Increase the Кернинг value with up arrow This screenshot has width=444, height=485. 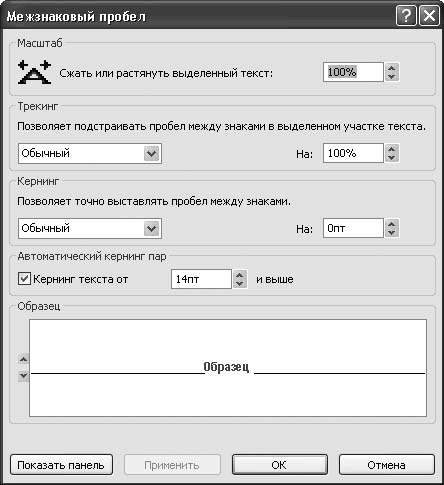(392, 224)
